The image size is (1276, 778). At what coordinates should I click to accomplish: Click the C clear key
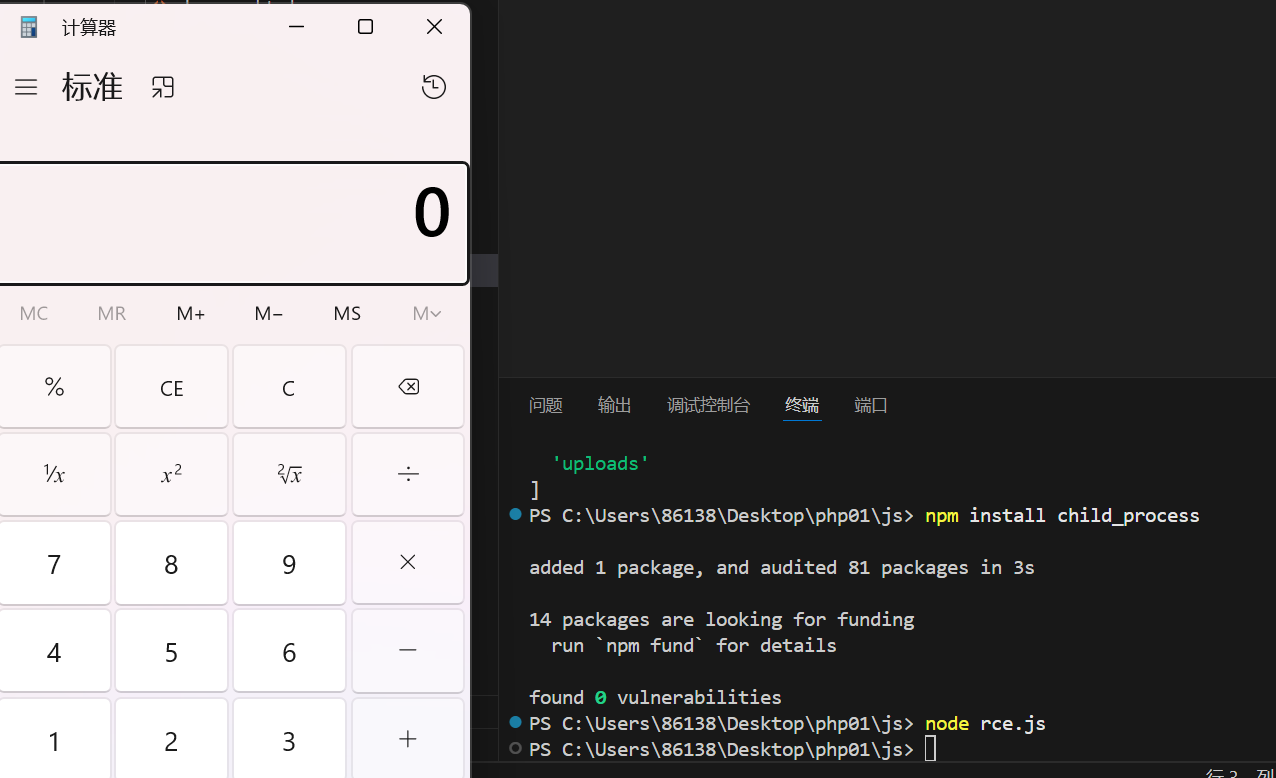pyautogui.click(x=289, y=387)
